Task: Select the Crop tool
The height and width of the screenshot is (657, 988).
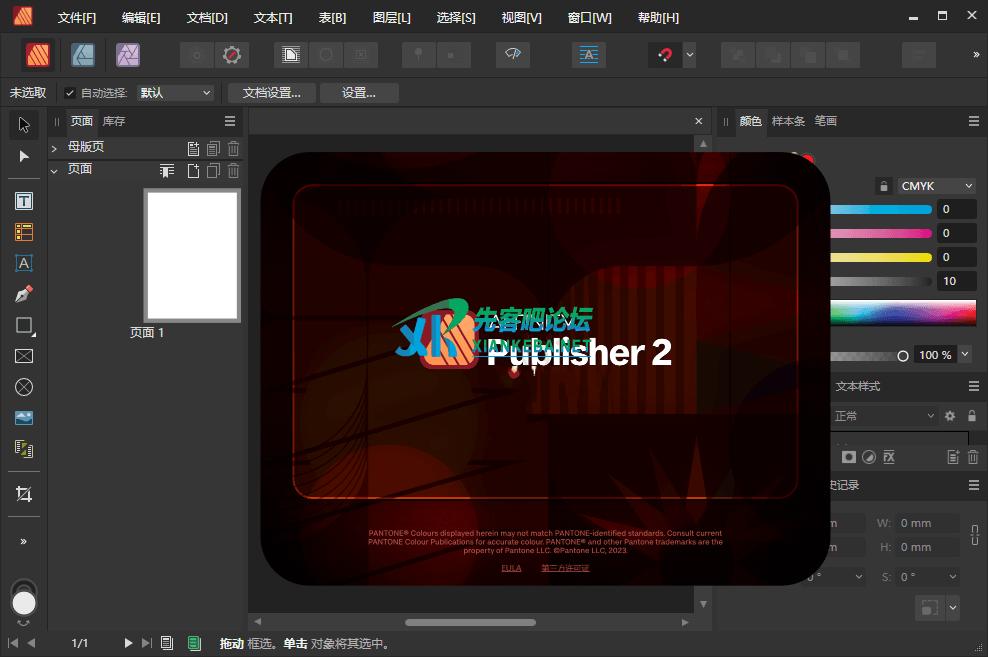Action: [24, 494]
